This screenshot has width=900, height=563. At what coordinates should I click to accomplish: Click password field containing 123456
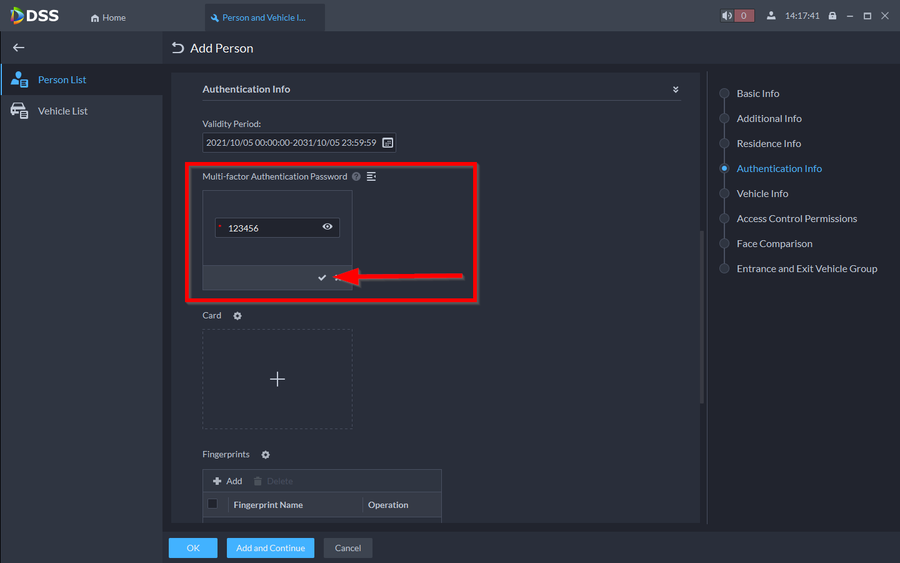(277, 228)
